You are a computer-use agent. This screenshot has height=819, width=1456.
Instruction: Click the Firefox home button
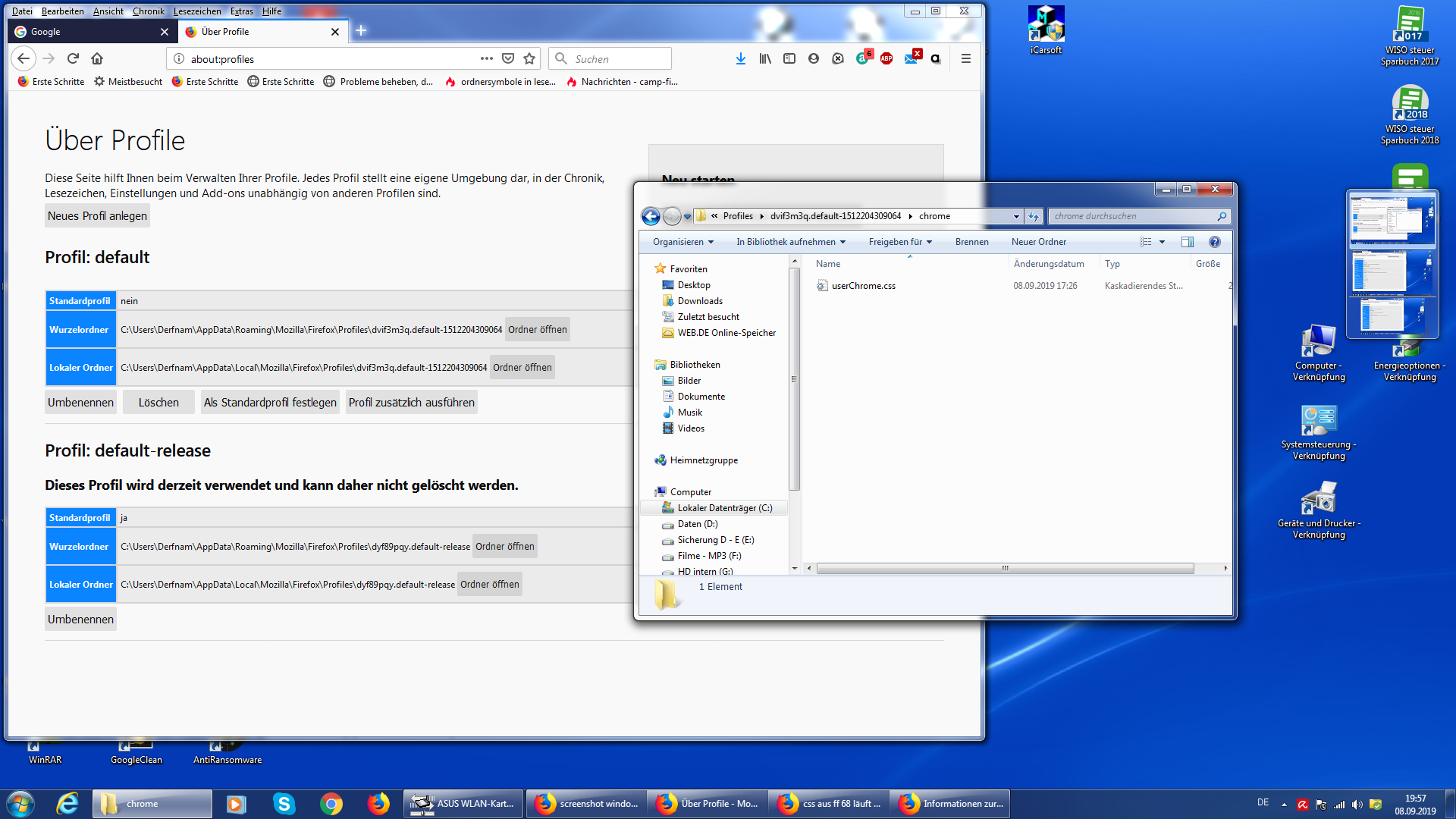97,58
